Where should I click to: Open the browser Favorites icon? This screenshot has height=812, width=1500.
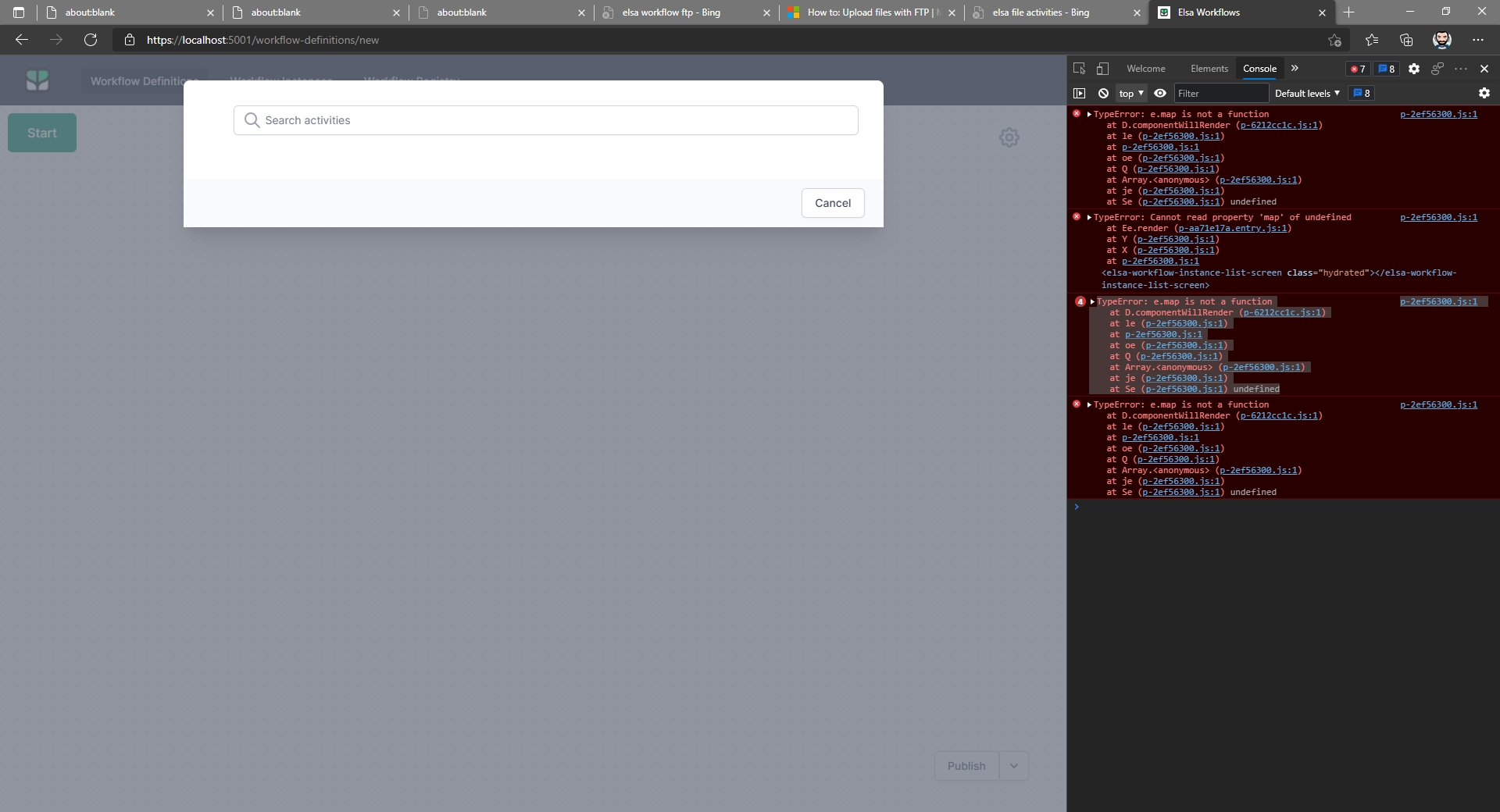pos(1372,40)
